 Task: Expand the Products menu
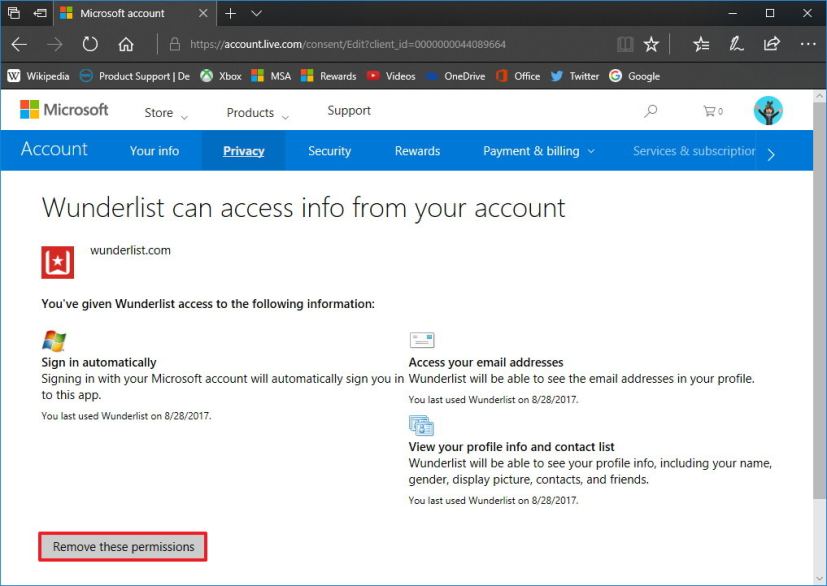pos(257,113)
